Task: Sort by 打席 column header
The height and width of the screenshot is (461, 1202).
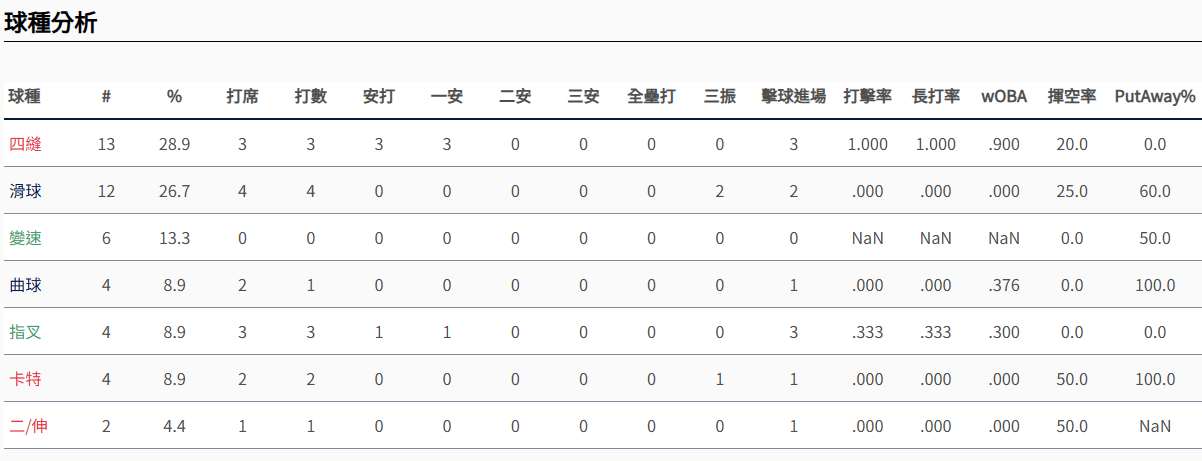Action: pos(242,97)
